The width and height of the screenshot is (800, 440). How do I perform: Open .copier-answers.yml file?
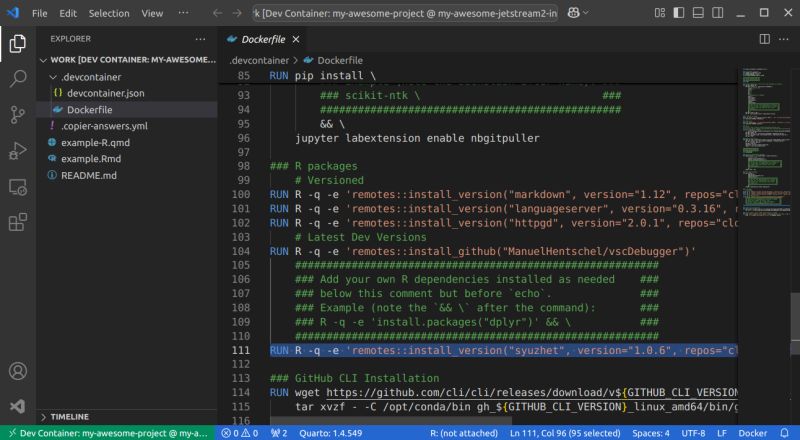point(128,126)
